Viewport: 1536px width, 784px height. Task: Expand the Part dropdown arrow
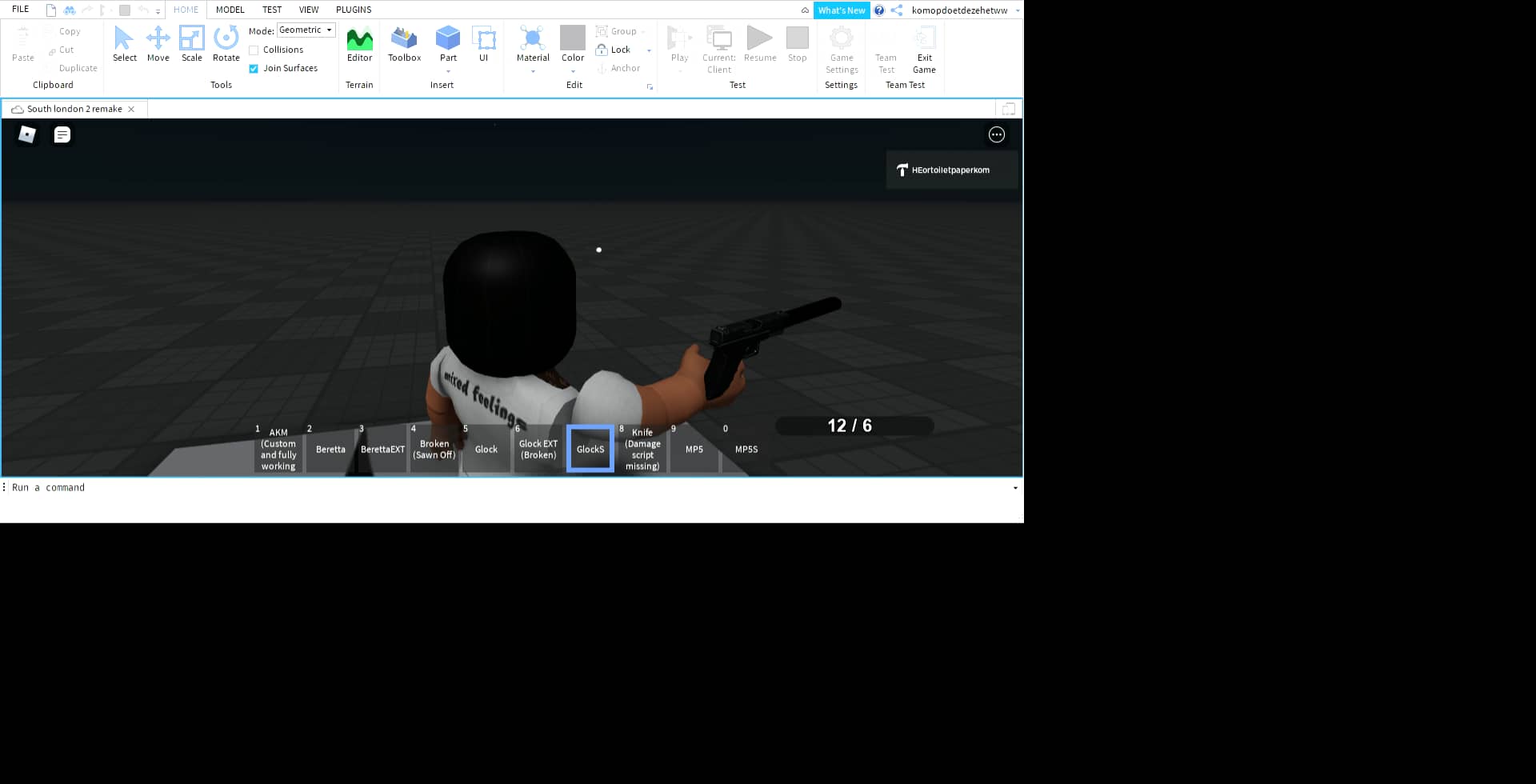[447, 70]
